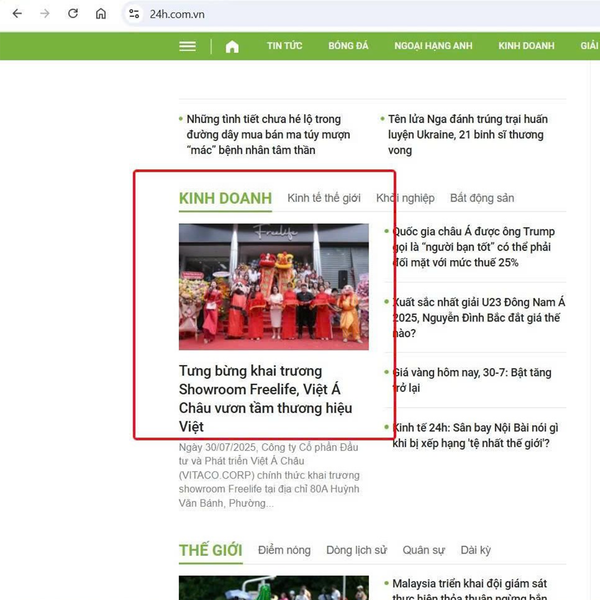Open article Xuất sắc nhất giải U23 Đông Nam Á

pyautogui.click(x=479, y=318)
